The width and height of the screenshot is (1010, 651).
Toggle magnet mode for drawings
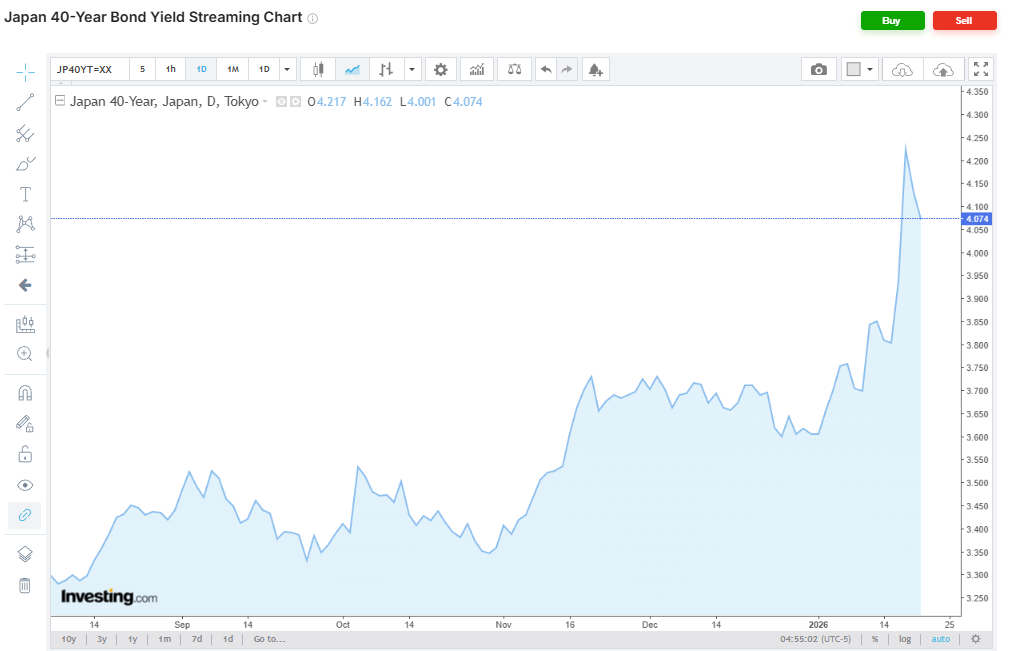click(25, 392)
